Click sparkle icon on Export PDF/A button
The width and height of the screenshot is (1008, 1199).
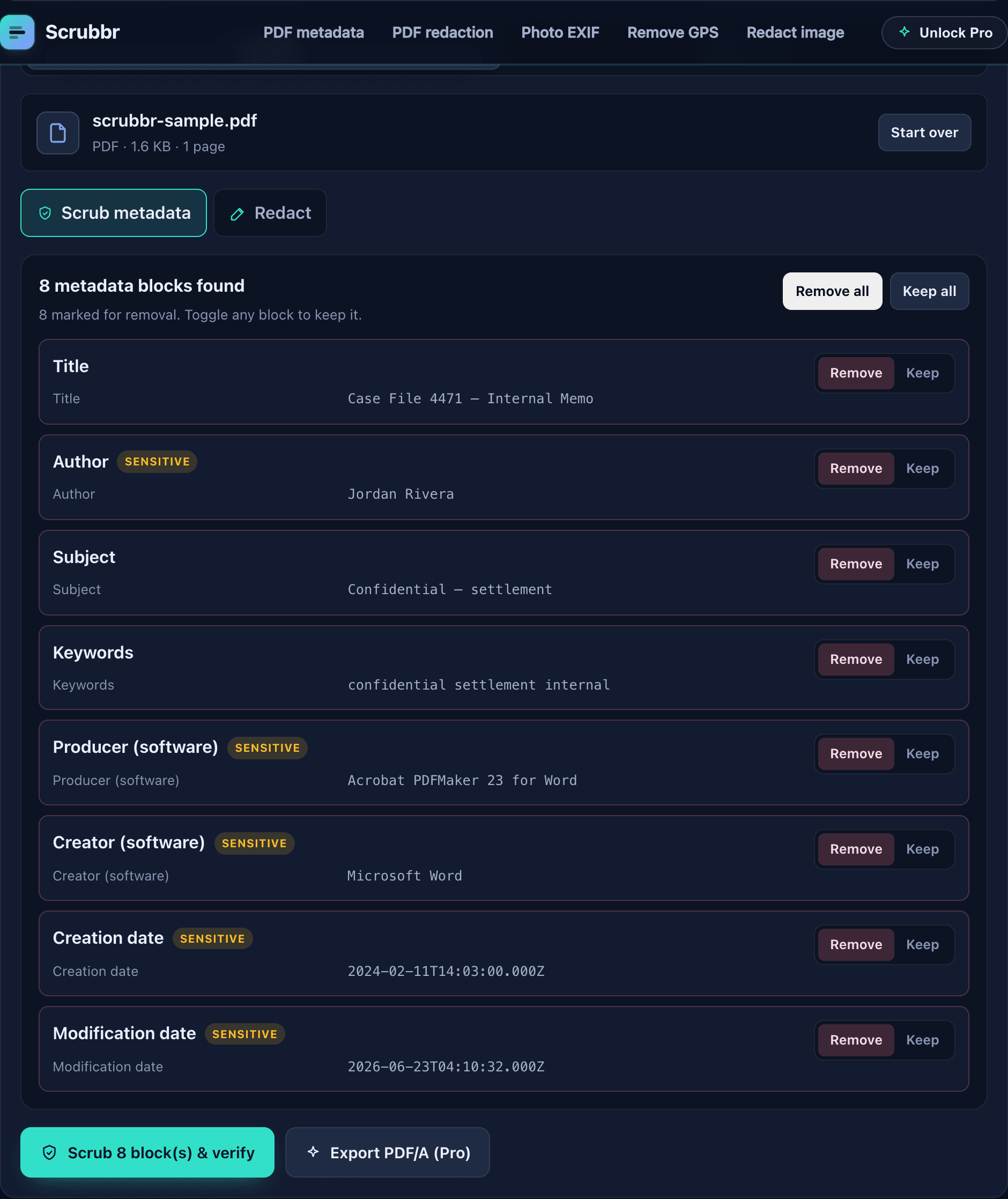(313, 1152)
